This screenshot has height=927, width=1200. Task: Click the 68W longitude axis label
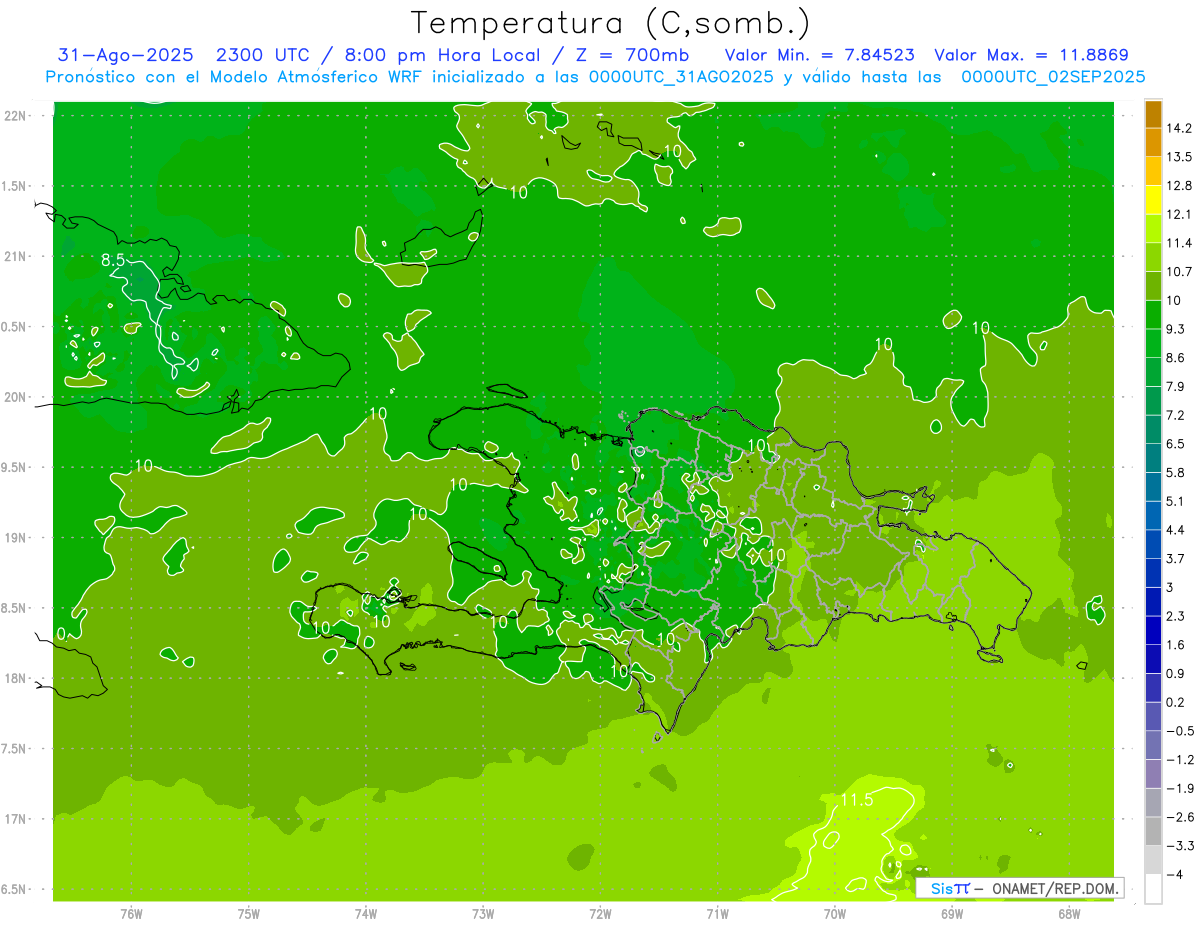[1069, 914]
